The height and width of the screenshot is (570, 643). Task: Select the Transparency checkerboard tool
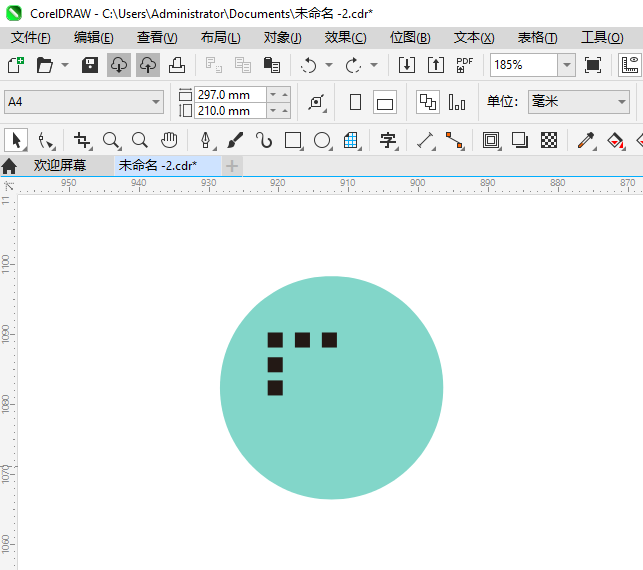tap(549, 140)
